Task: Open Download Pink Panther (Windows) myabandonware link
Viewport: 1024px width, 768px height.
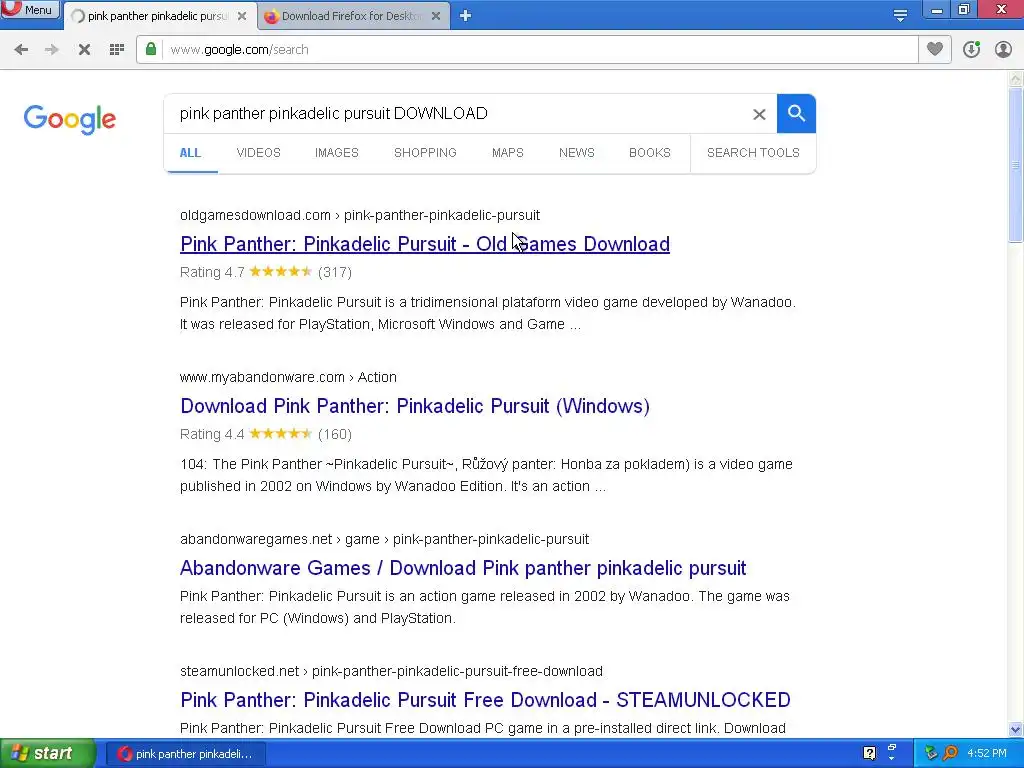Action: click(415, 406)
